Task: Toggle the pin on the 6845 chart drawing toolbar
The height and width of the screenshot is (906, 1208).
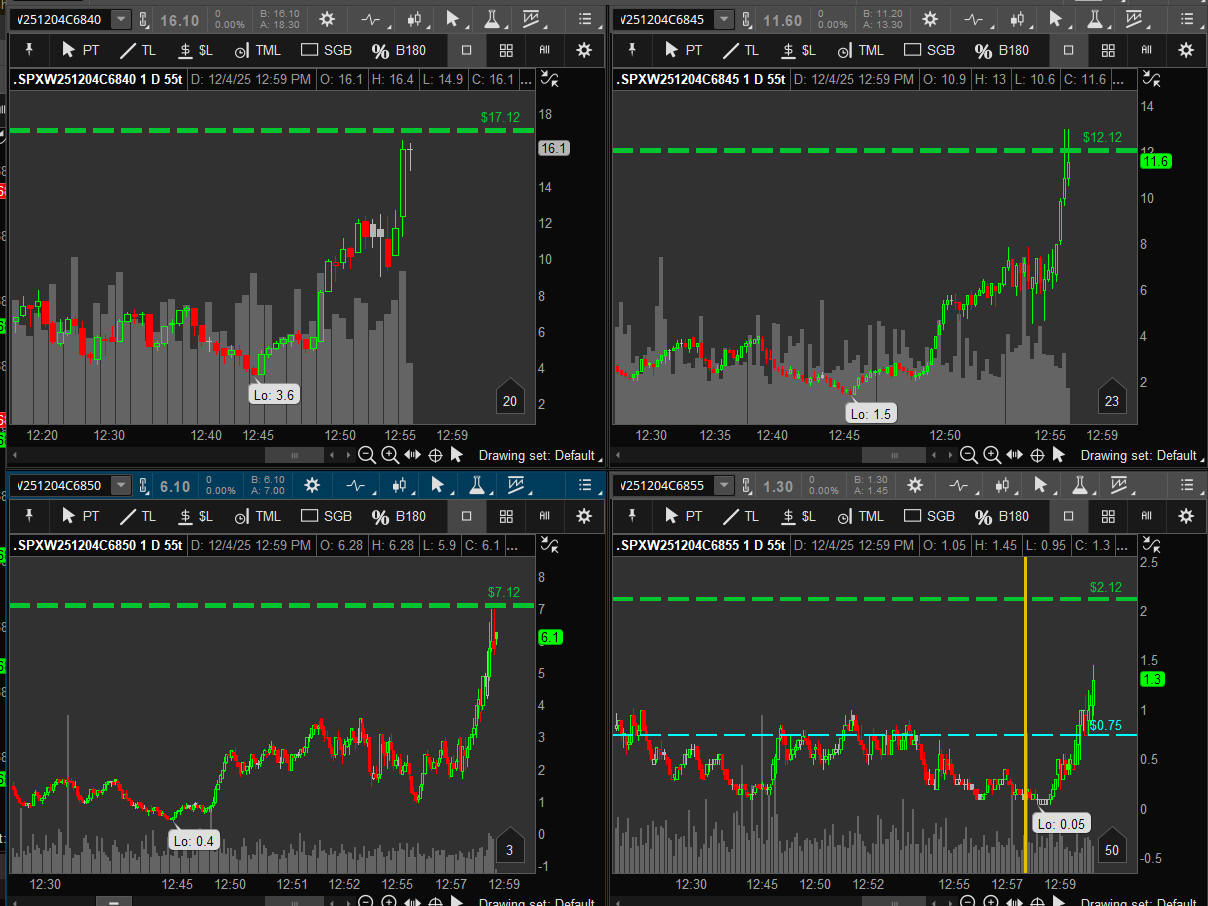Action: (x=631, y=50)
